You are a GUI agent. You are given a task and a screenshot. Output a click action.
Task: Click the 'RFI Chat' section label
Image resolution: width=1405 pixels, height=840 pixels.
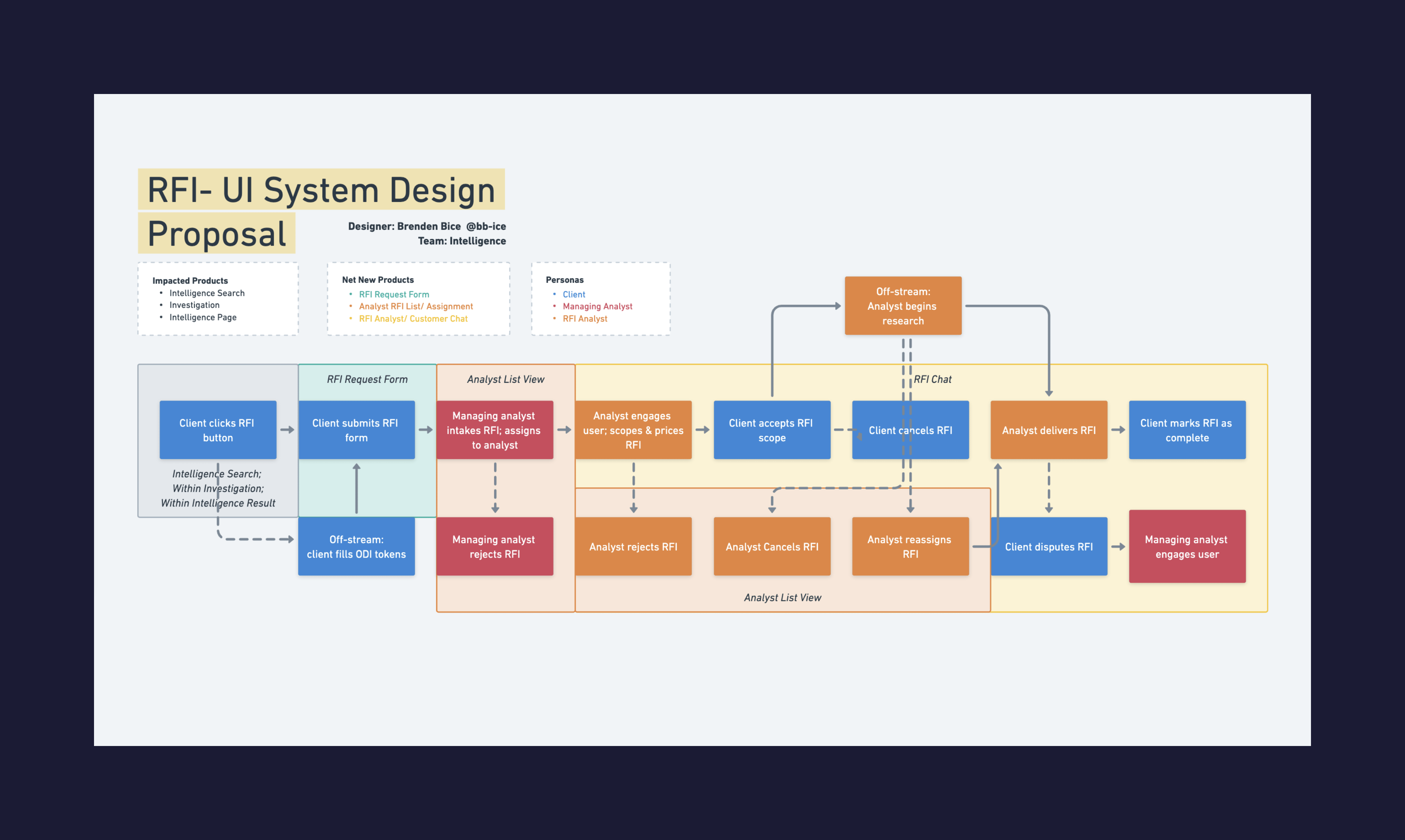click(932, 379)
